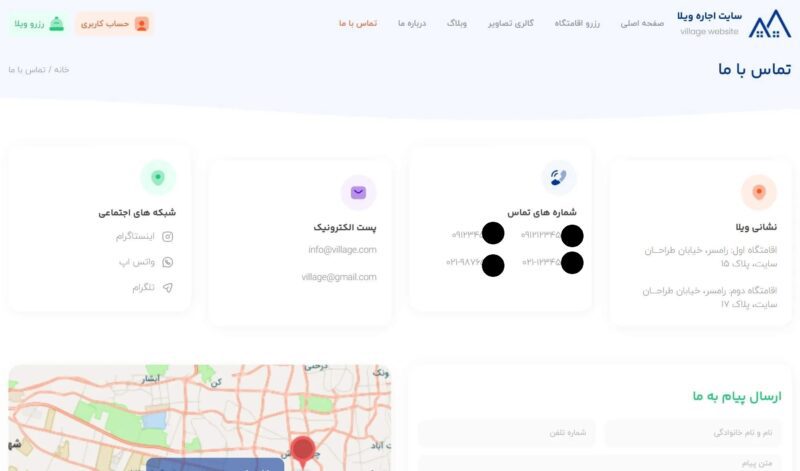The height and width of the screenshot is (471, 800).
Task: Select وبلاگ from the top menu
Action: pos(458,23)
